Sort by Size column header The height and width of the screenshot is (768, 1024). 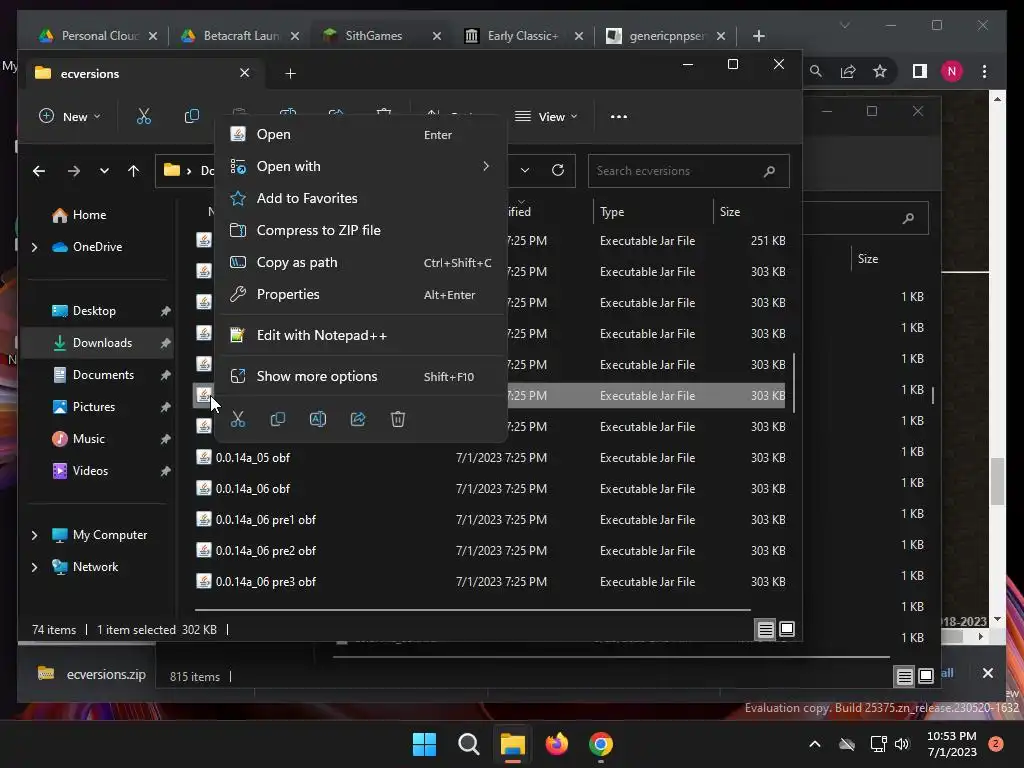(752, 212)
